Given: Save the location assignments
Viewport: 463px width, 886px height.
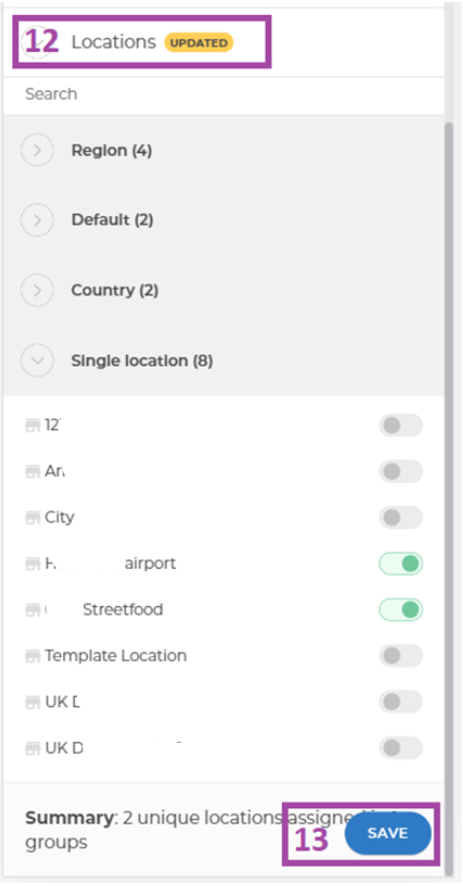Looking at the screenshot, I should coord(388,833).
